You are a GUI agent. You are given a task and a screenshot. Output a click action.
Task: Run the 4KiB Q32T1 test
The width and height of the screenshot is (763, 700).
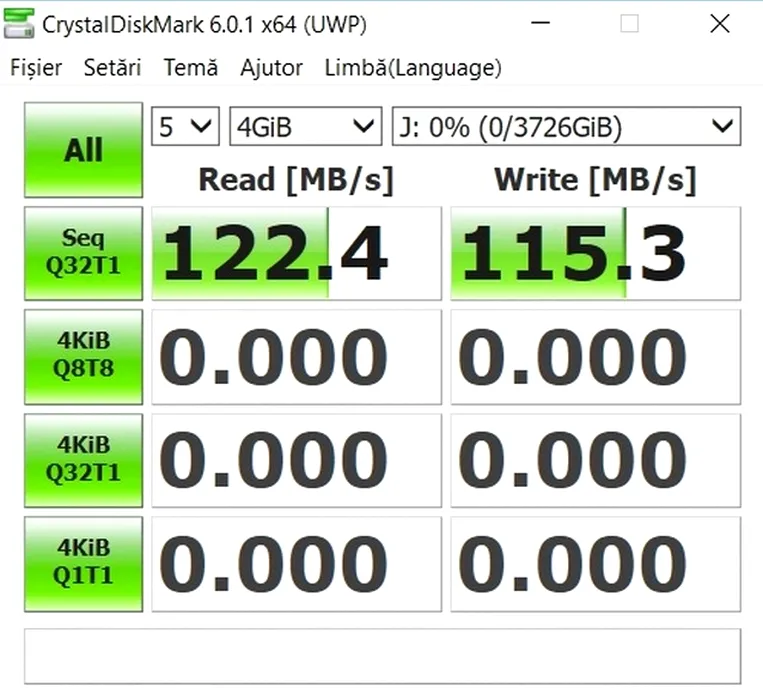pos(83,460)
